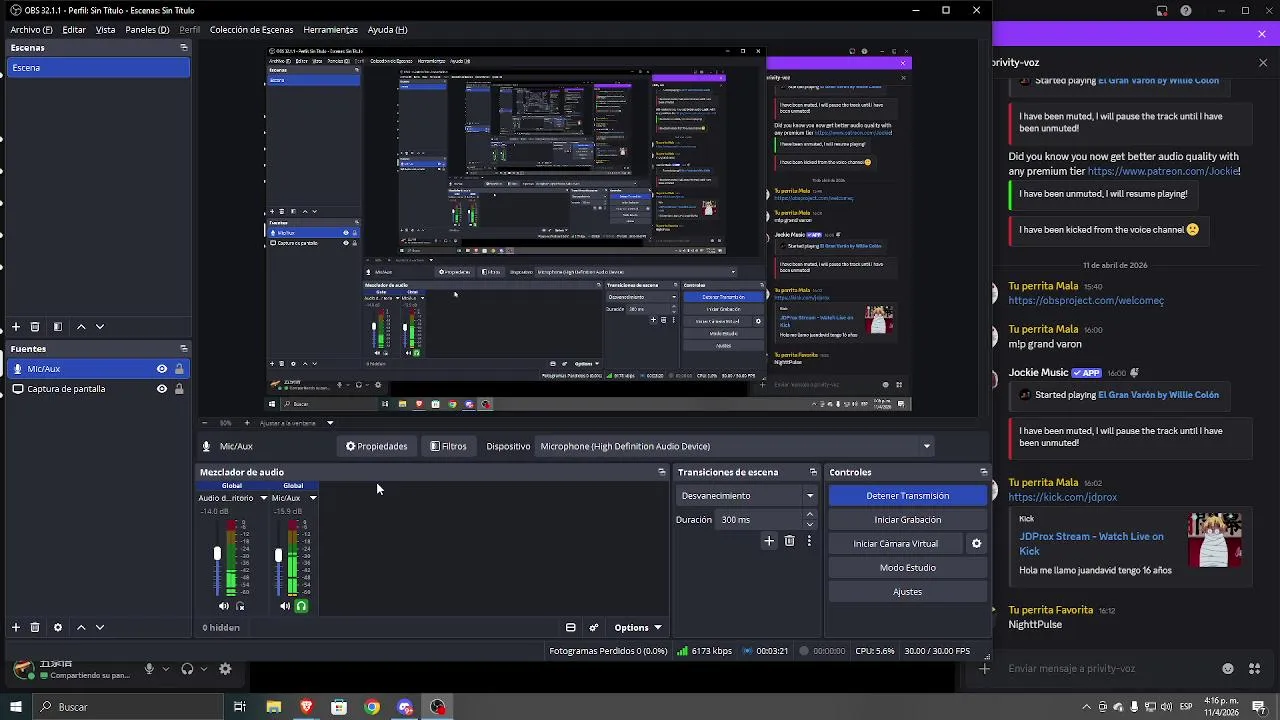
Task: Expand the Mic/Aux mixer channel menu arrow
Action: coord(313,498)
